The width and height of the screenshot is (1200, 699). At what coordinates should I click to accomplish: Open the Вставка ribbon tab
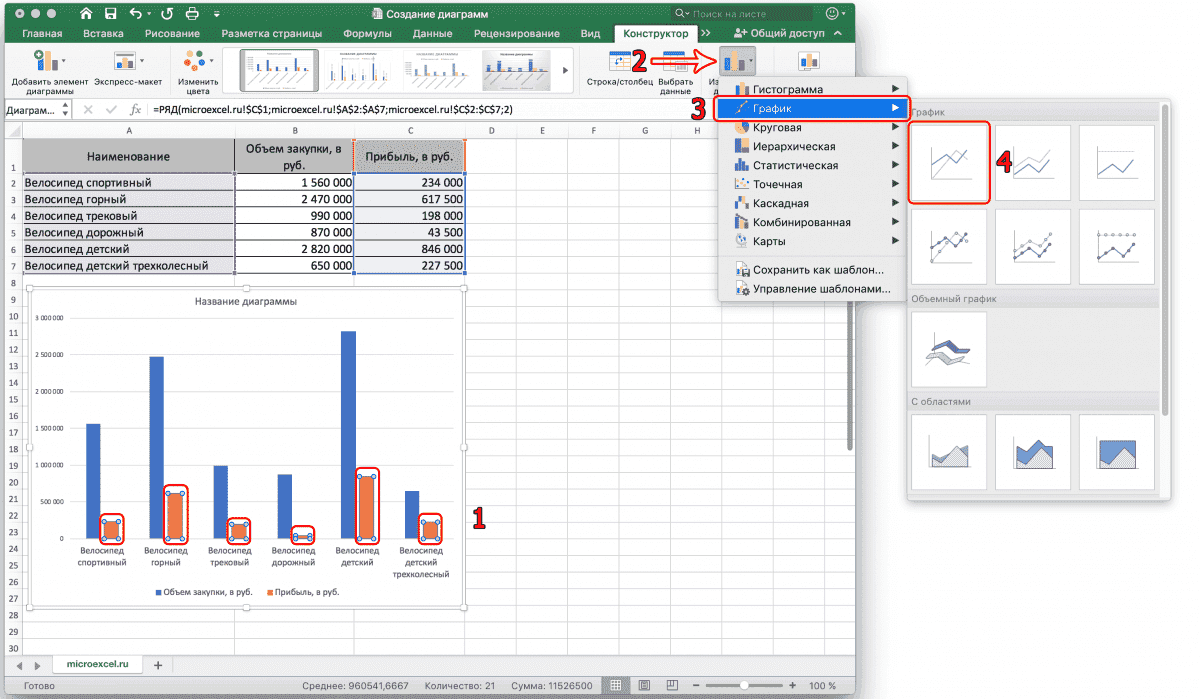[x=103, y=34]
